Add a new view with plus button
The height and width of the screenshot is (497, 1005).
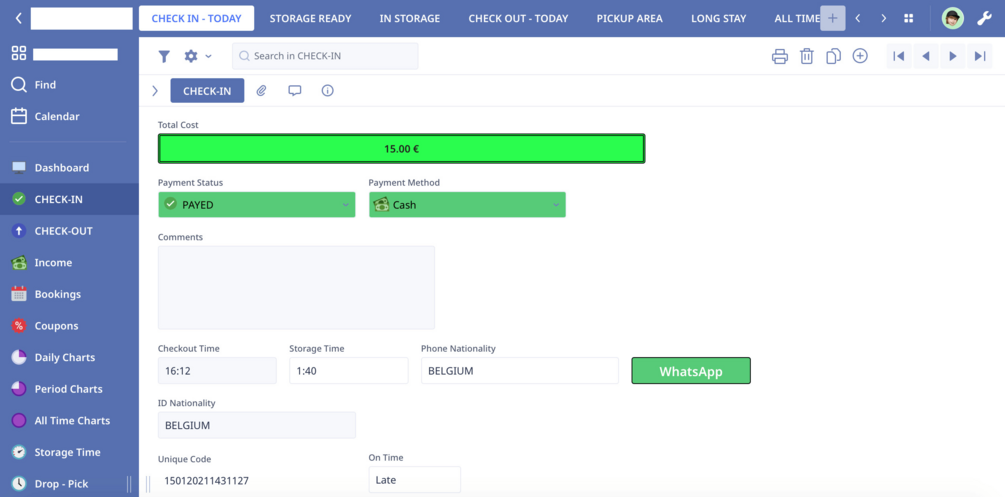[x=833, y=18]
